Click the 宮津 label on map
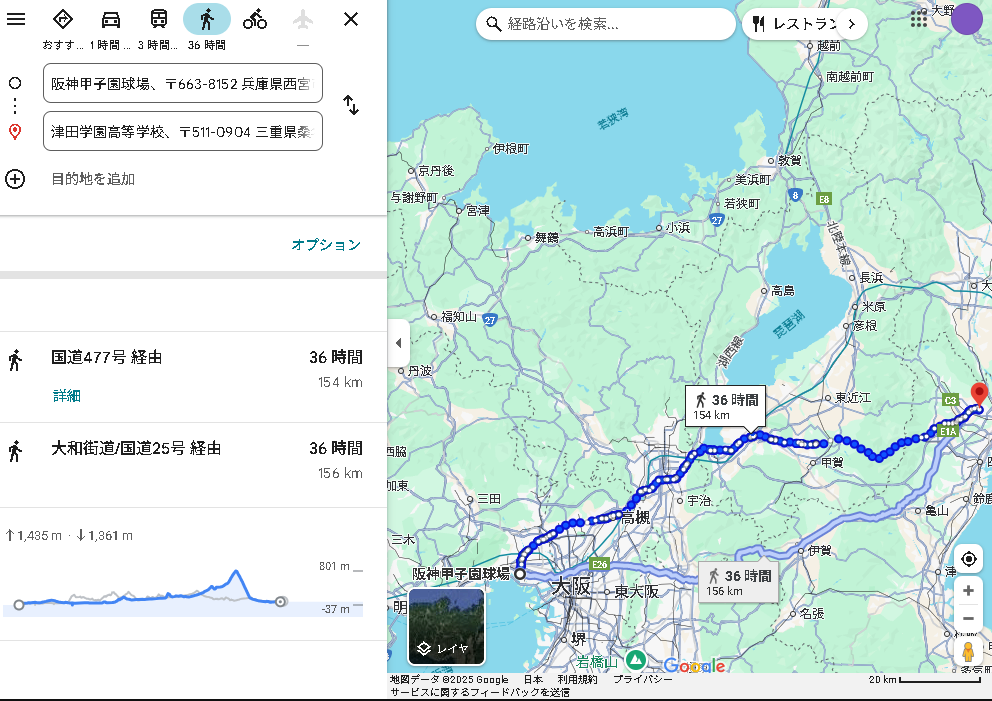The height and width of the screenshot is (701, 992). (x=478, y=211)
